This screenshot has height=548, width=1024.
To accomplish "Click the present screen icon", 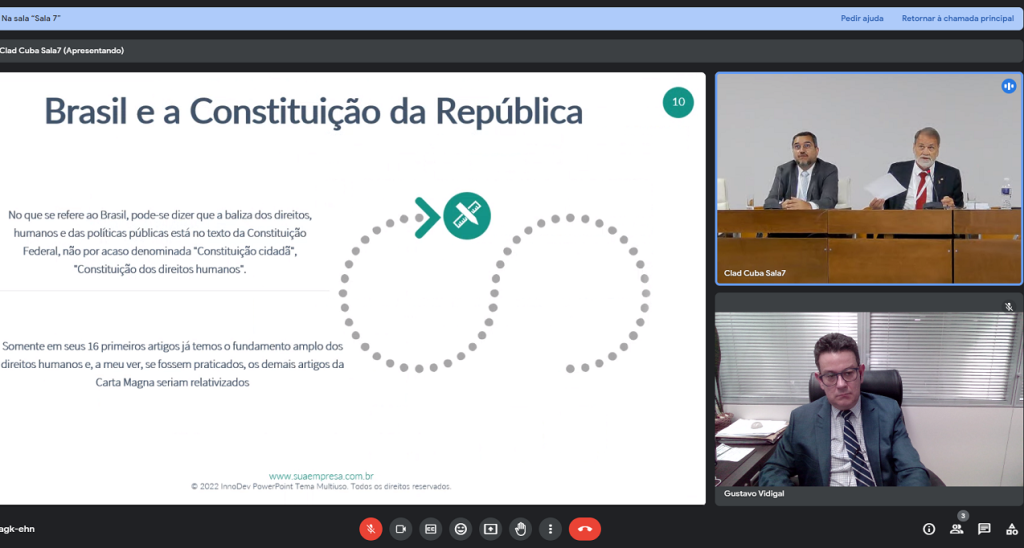I will [x=491, y=528].
